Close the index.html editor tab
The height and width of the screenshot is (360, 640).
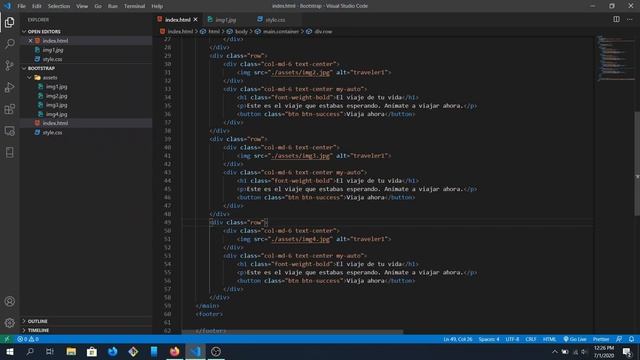click(x=196, y=20)
